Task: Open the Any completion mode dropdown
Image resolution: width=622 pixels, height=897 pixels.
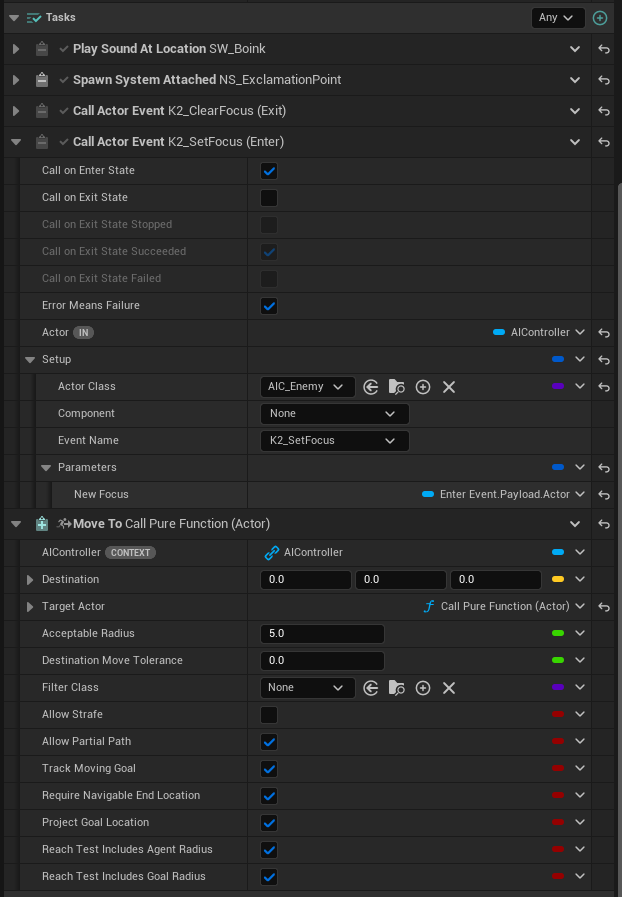Action: coord(558,18)
